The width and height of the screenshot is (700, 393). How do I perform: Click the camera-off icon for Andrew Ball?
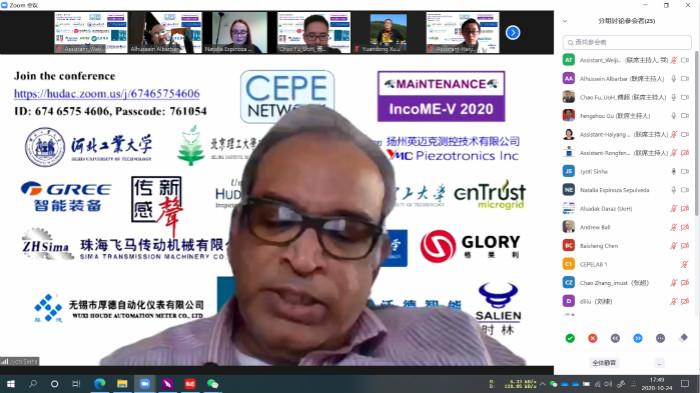[685, 227]
